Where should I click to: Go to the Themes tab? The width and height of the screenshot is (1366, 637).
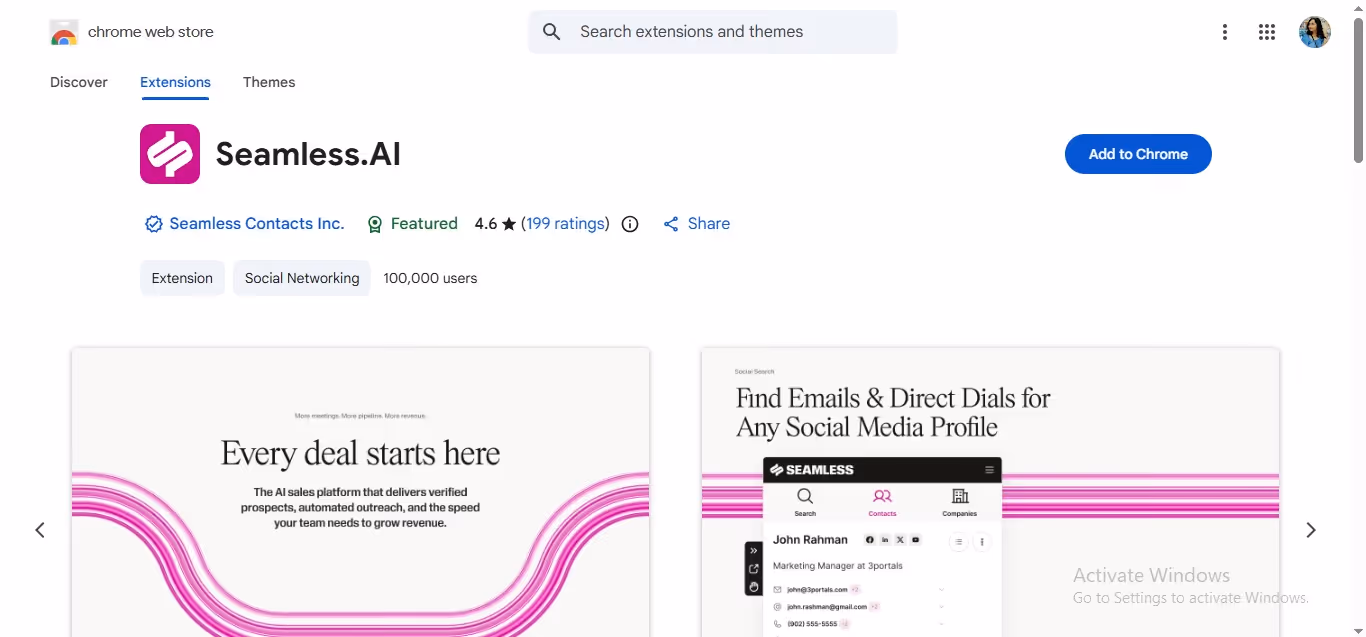pos(269,82)
